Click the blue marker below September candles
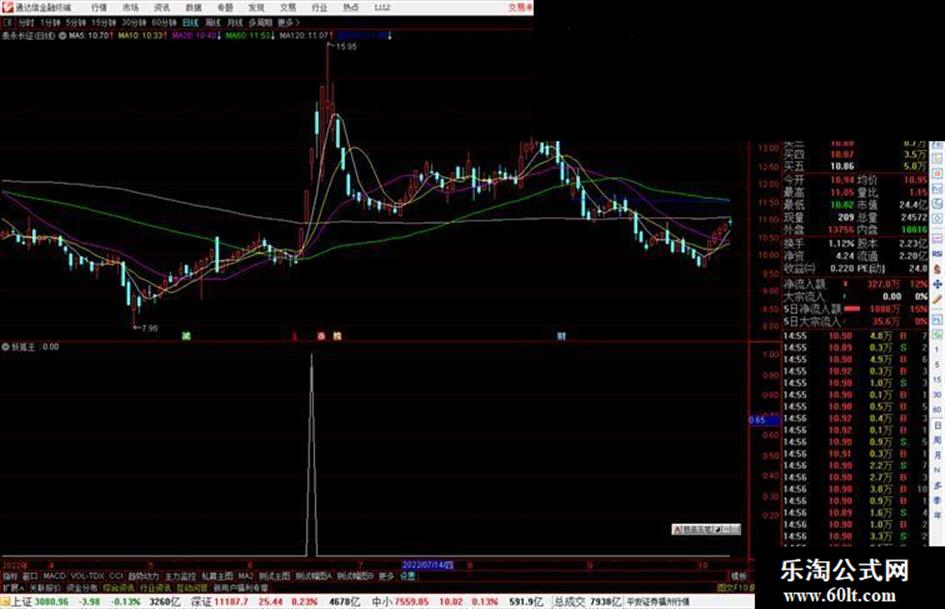 [x=561, y=336]
